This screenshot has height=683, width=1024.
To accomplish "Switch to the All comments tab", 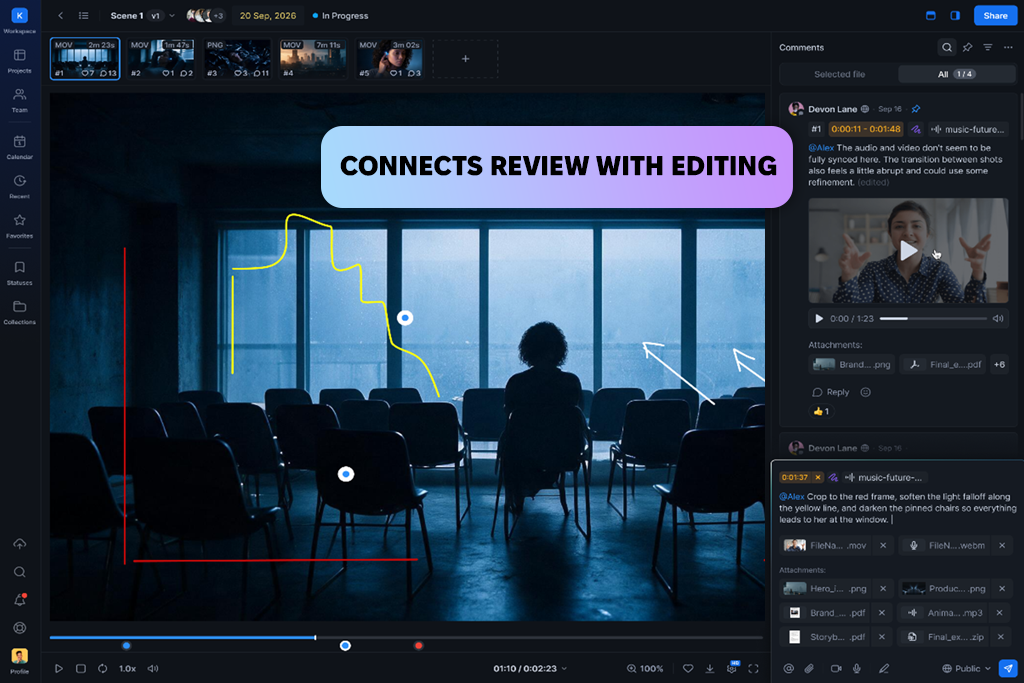I will tap(957, 74).
